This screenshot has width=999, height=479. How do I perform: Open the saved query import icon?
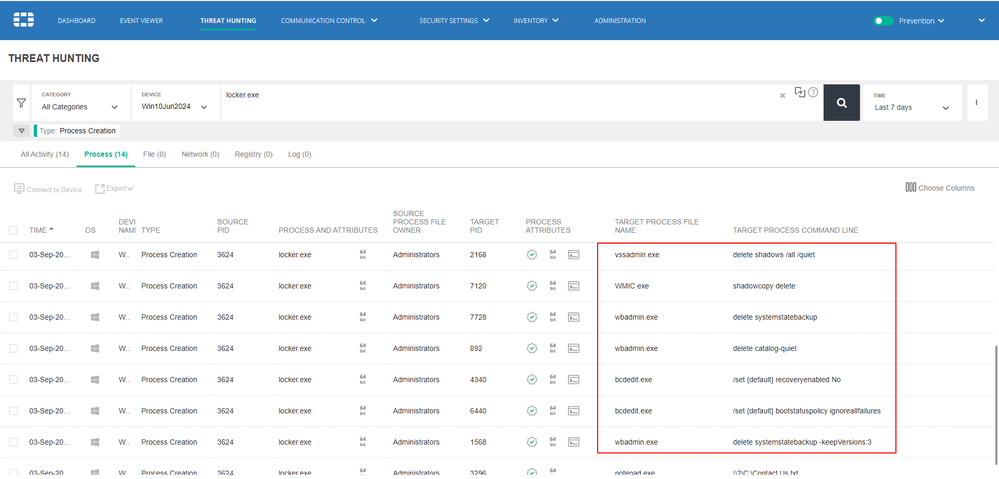click(x=799, y=92)
